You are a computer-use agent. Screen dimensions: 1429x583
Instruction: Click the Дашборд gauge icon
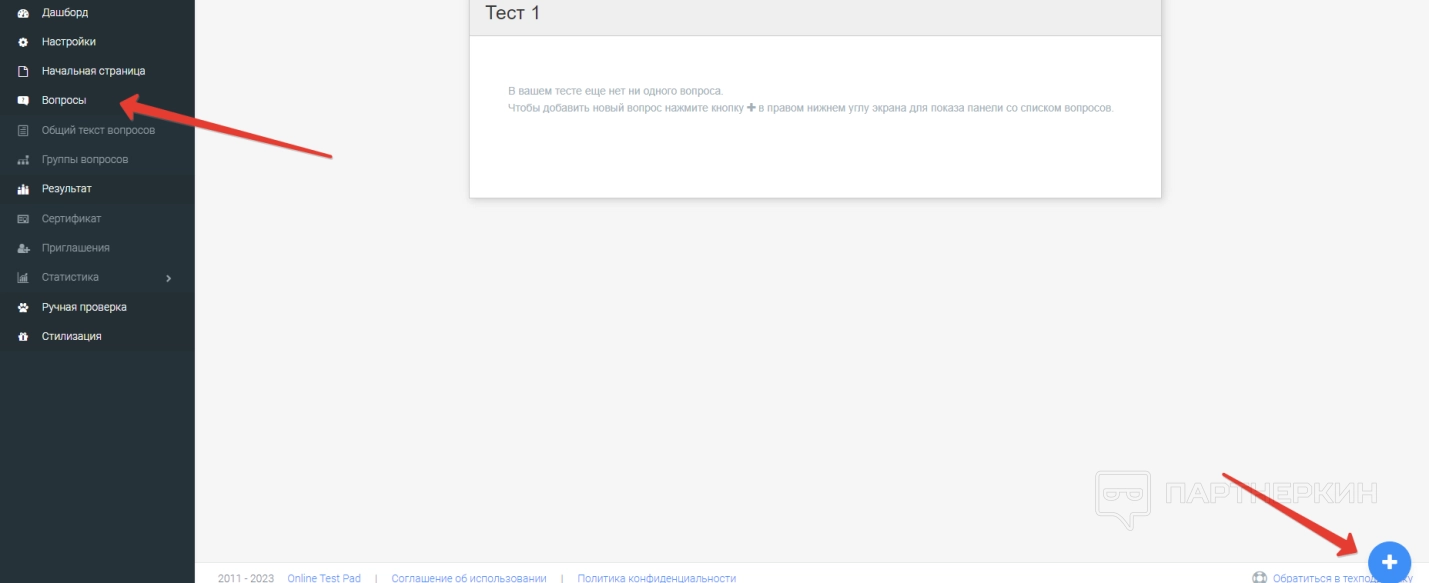(23, 13)
